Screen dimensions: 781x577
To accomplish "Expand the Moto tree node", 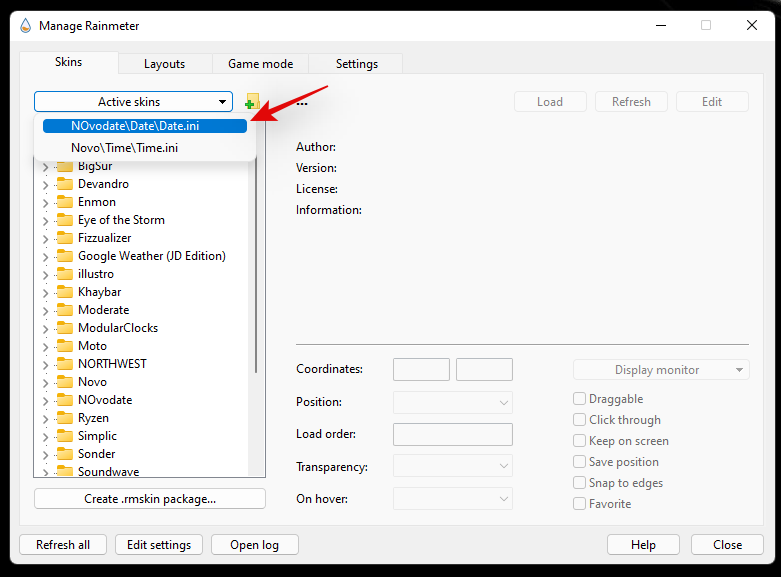I will point(45,346).
